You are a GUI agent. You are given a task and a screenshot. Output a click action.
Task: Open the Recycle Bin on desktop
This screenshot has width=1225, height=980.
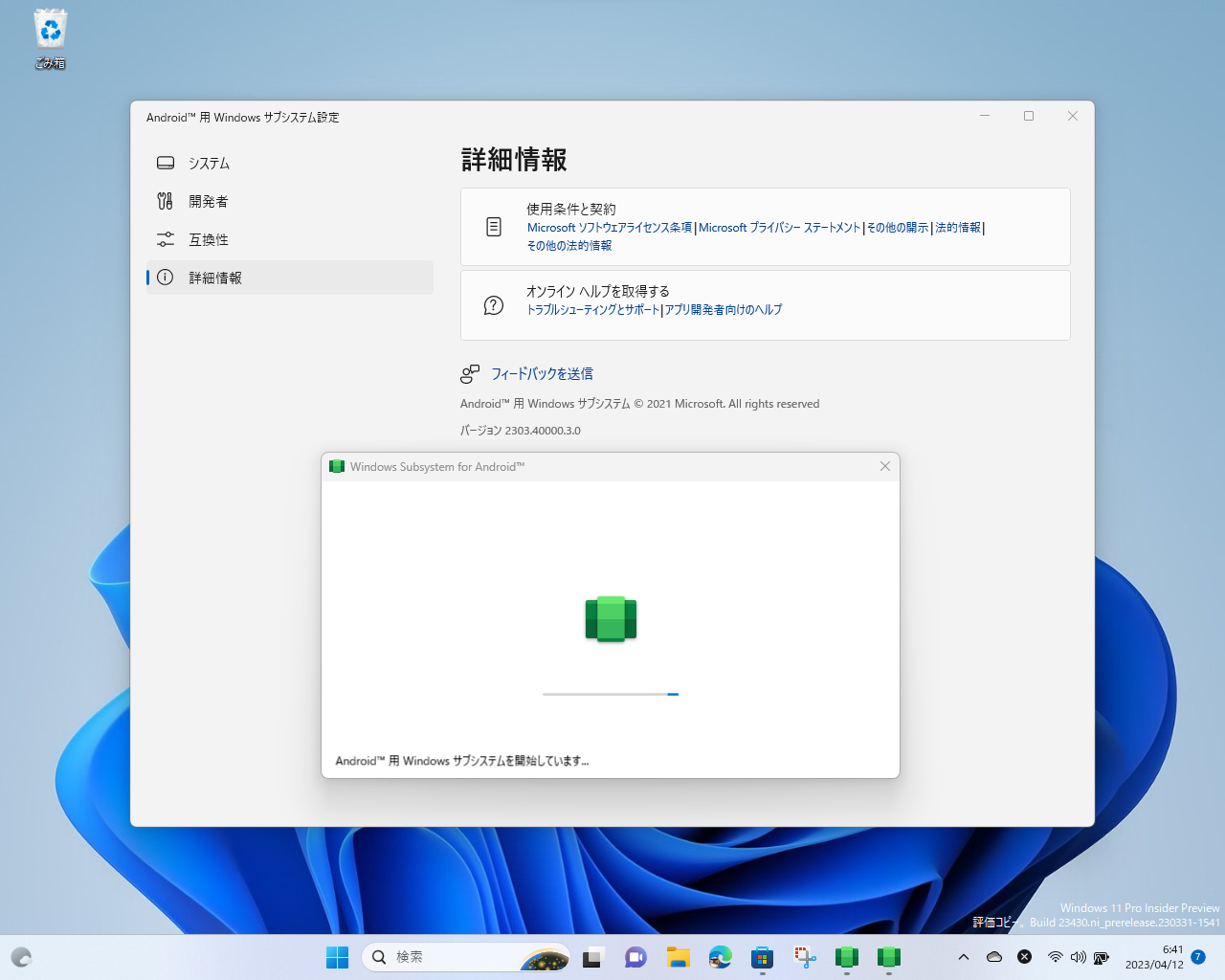(x=49, y=28)
